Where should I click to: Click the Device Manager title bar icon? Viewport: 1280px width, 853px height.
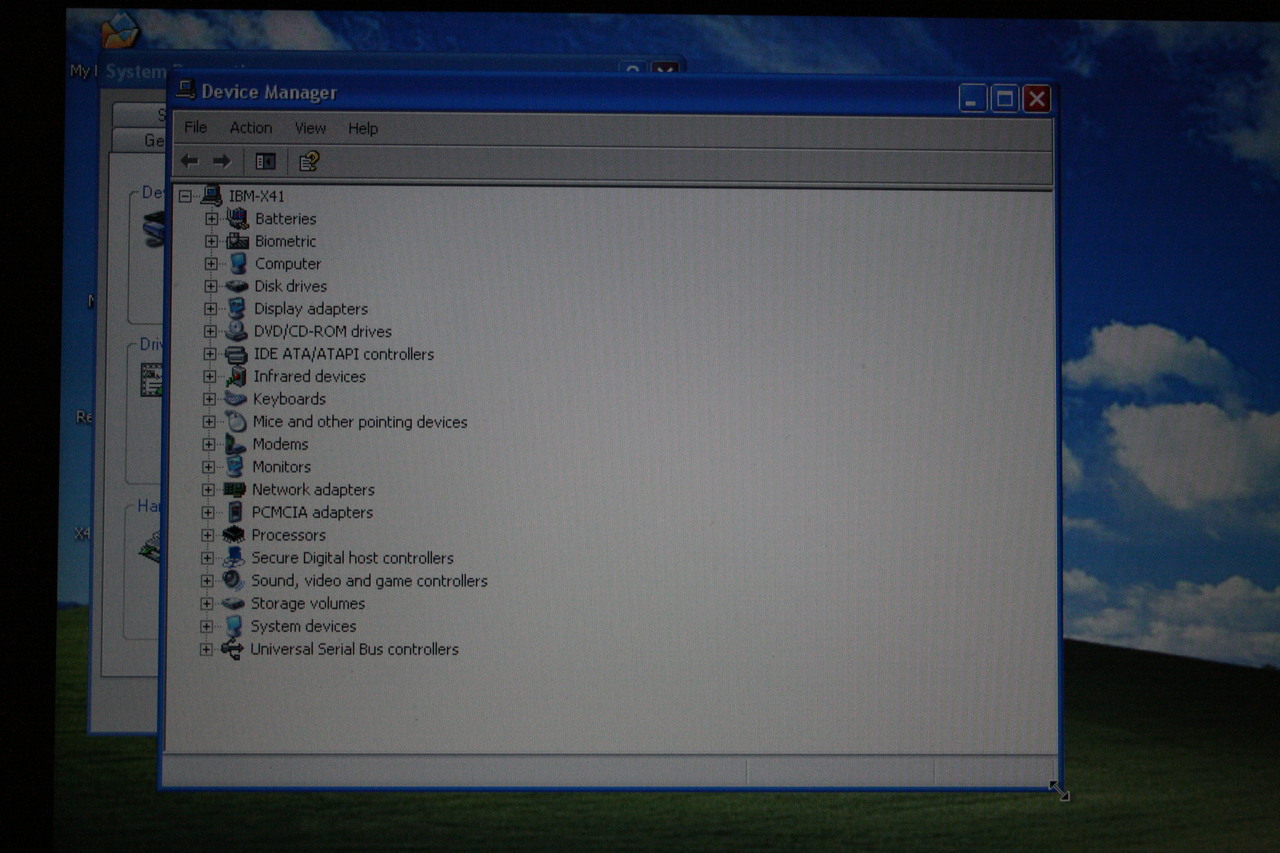[x=186, y=91]
